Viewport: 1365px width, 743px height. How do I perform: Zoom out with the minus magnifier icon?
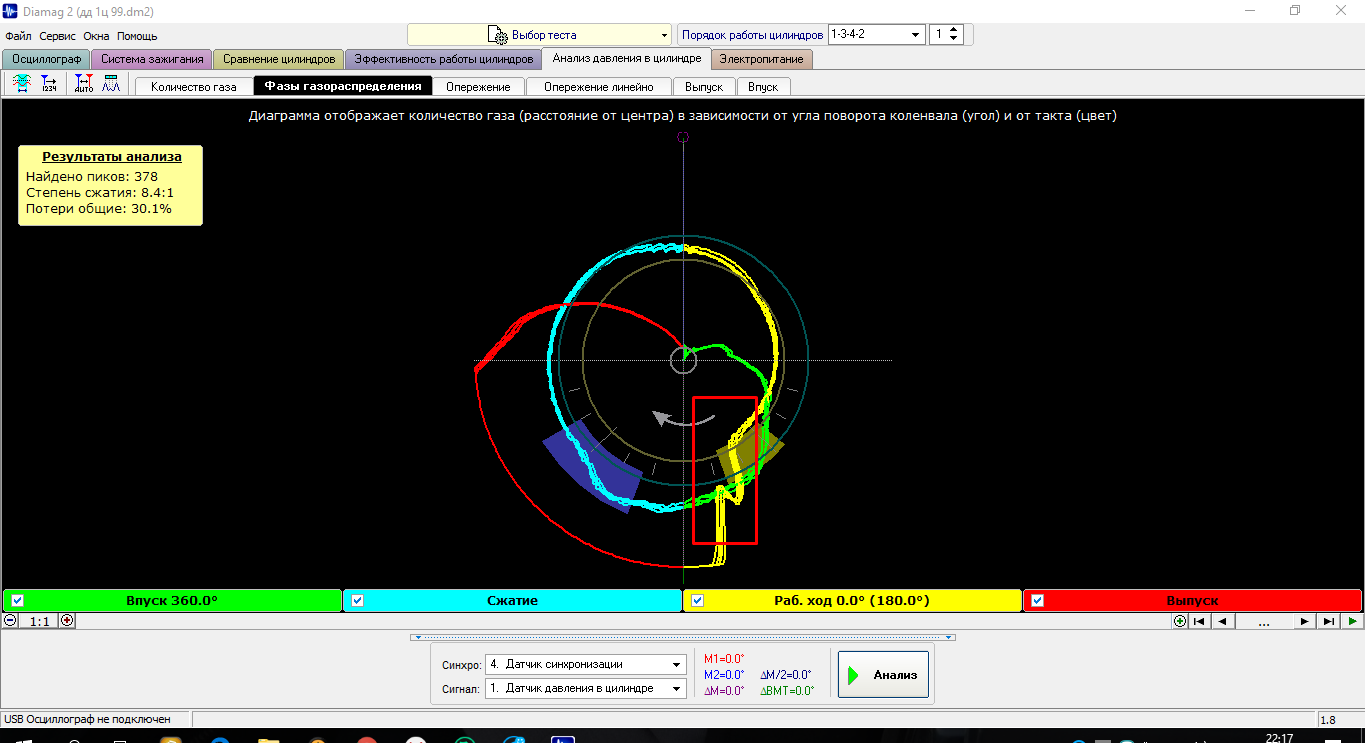(x=10, y=620)
